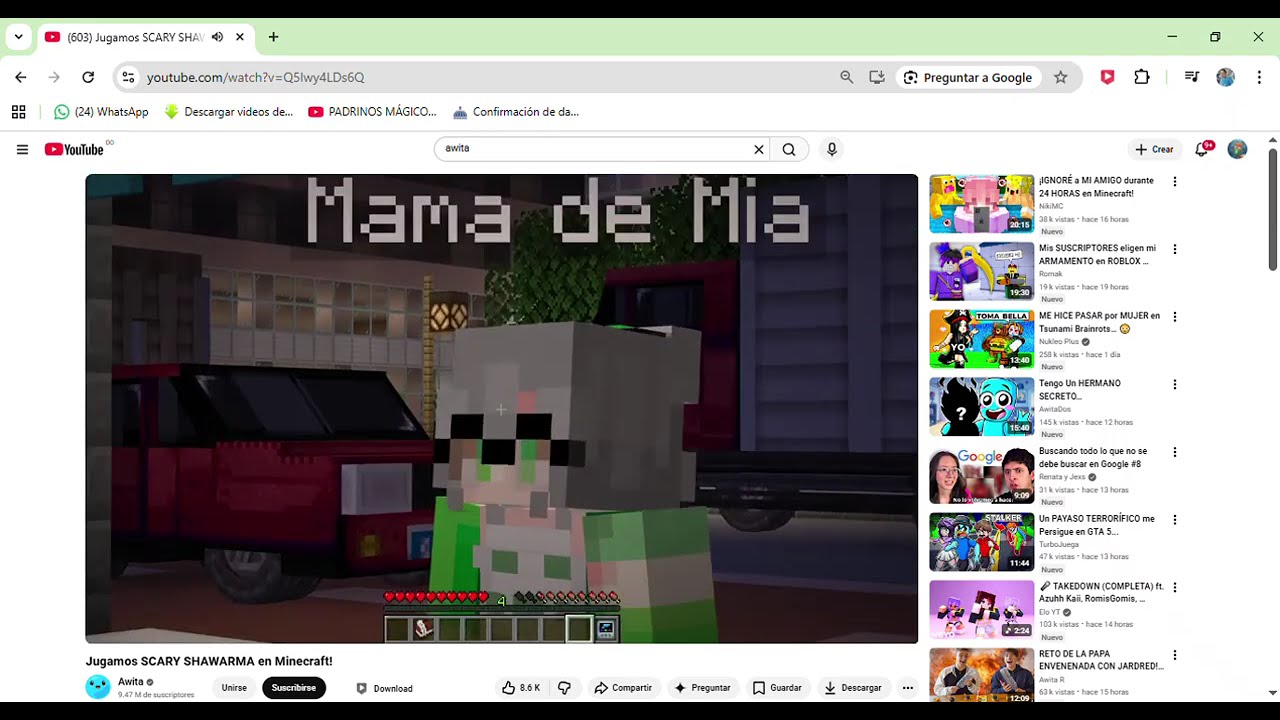This screenshot has width=1280, height=720.
Task: Open the YouTube guide hamburger menu
Action: pyautogui.click(x=22, y=150)
